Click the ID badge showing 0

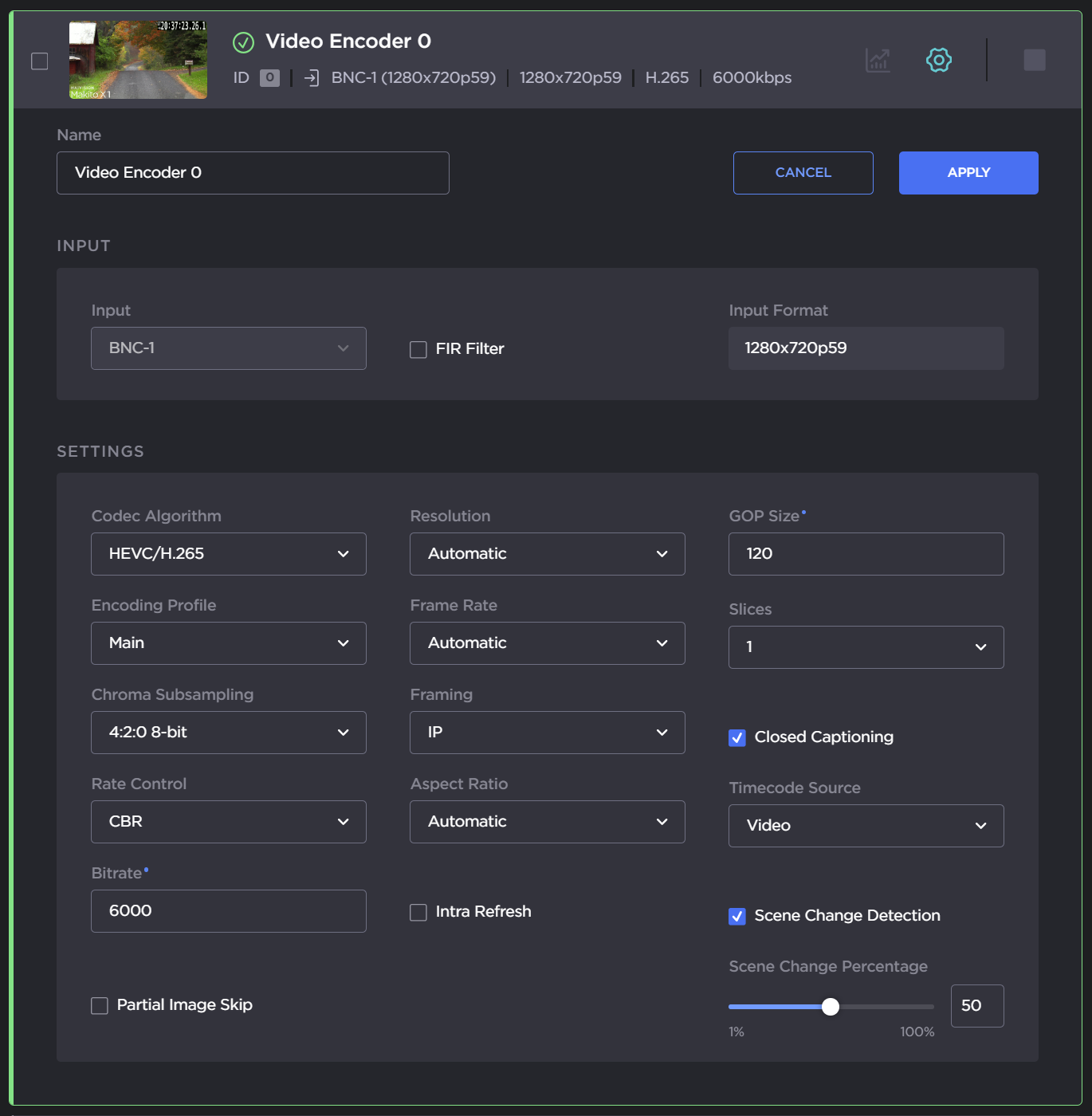(269, 77)
